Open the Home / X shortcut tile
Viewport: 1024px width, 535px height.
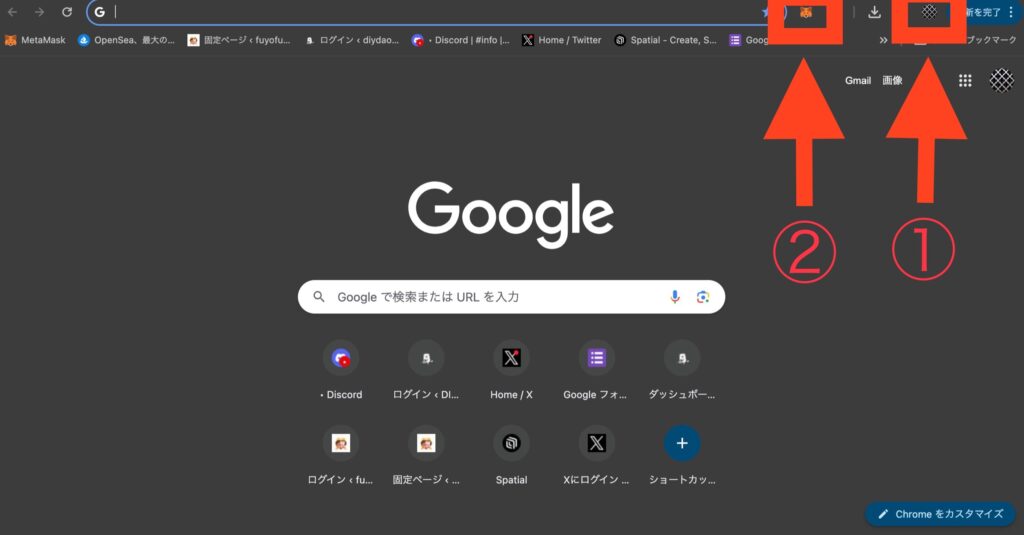[x=511, y=370]
